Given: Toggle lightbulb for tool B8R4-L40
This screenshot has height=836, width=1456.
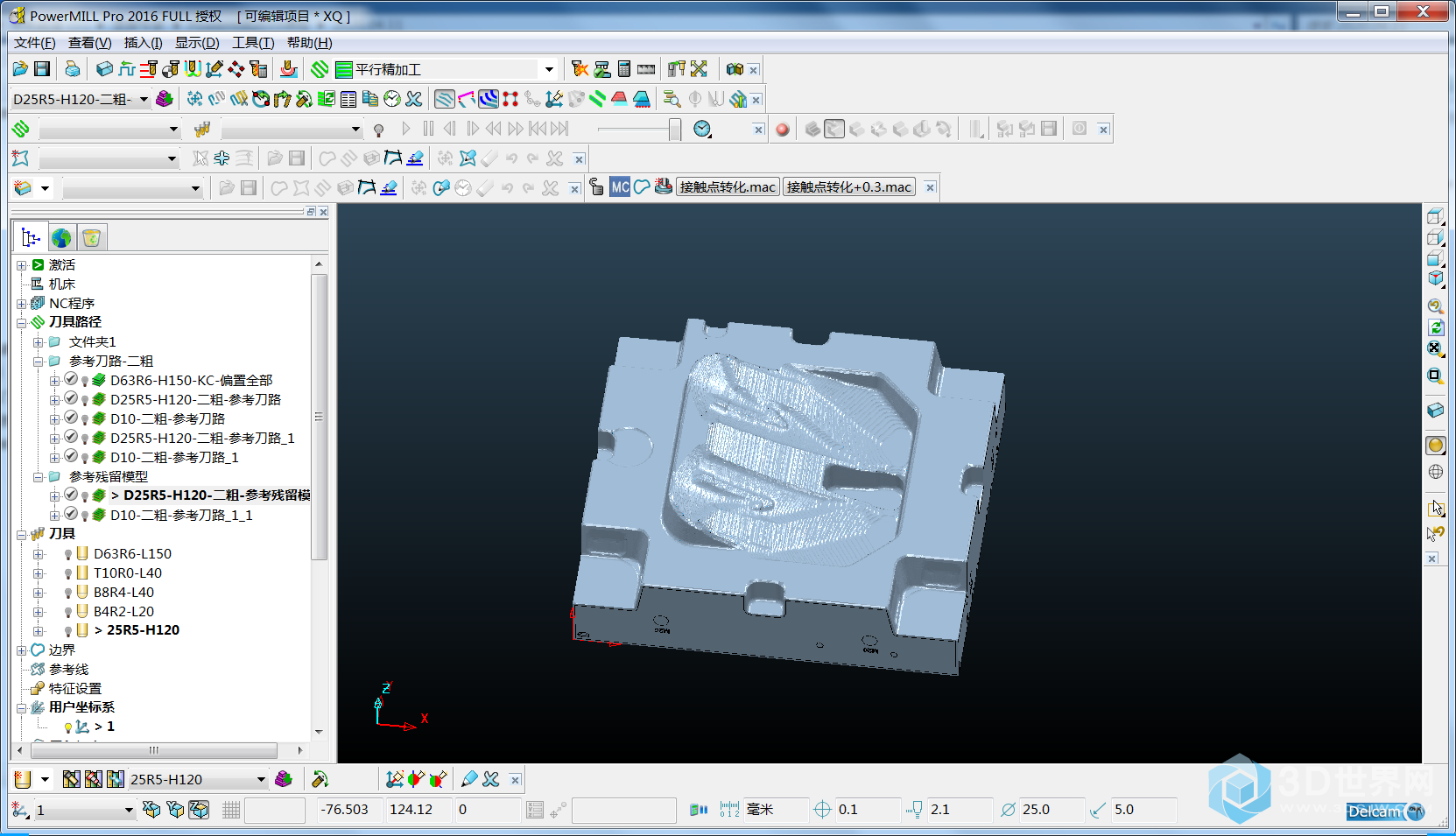Looking at the screenshot, I should (68, 593).
